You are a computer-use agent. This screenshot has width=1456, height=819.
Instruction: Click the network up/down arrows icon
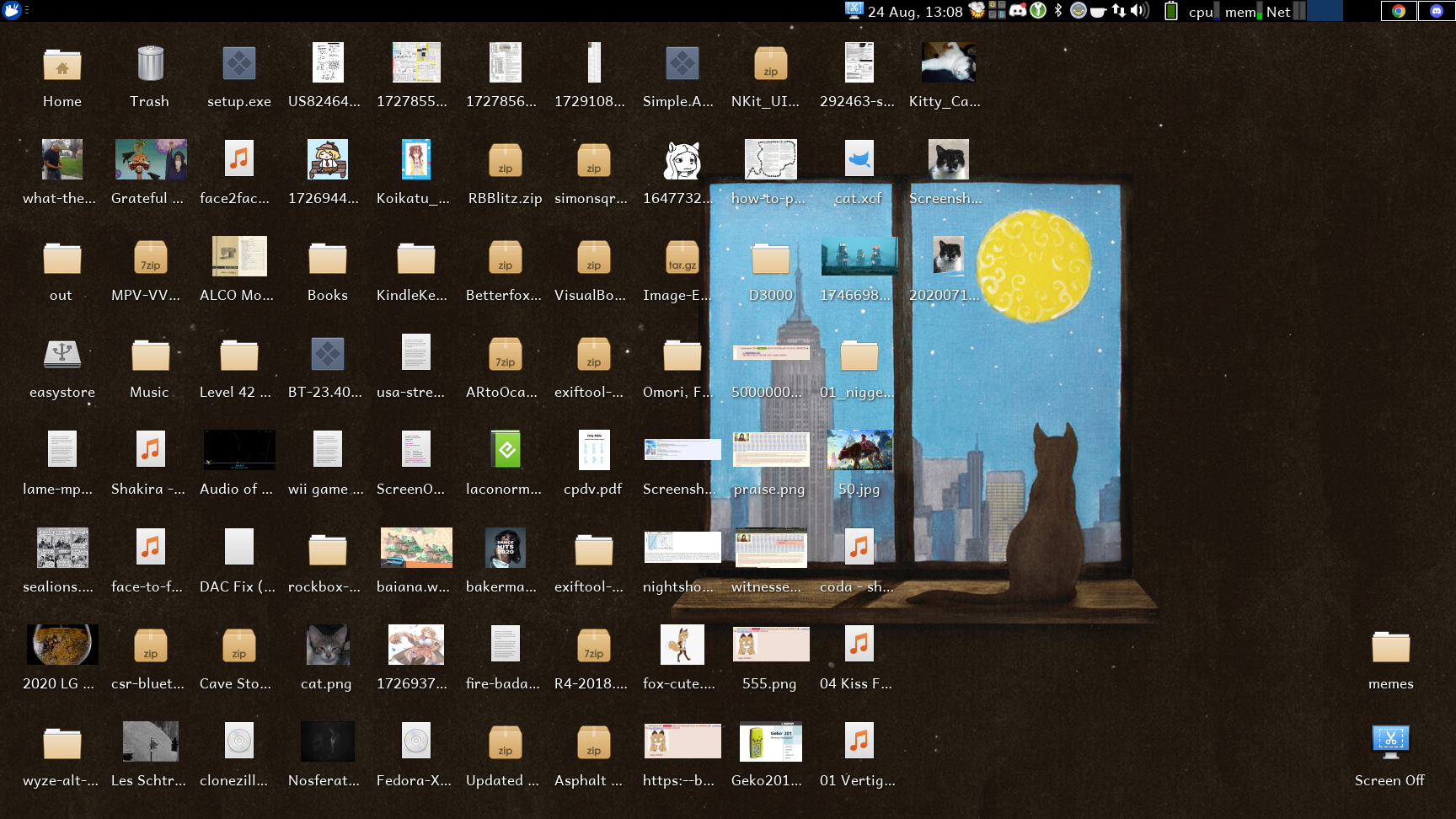(x=1118, y=11)
